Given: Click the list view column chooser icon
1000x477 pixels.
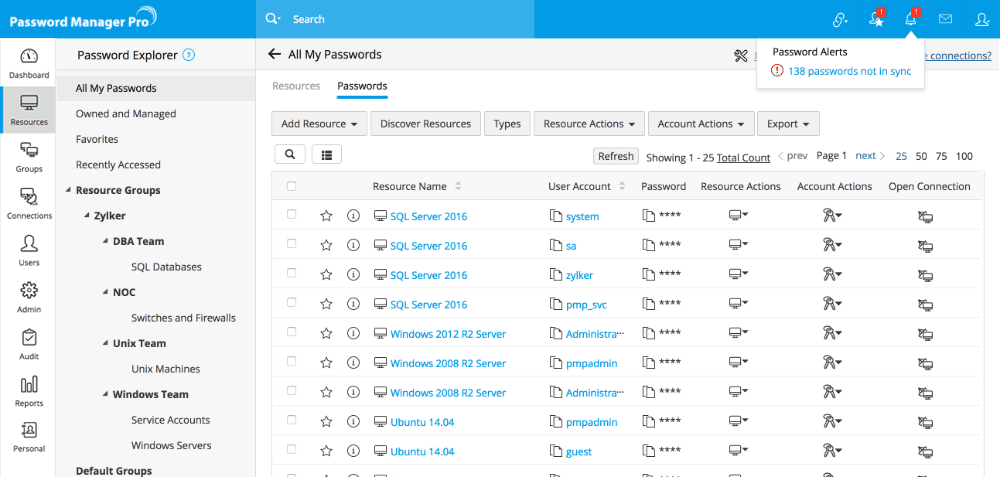Looking at the screenshot, I should (327, 154).
